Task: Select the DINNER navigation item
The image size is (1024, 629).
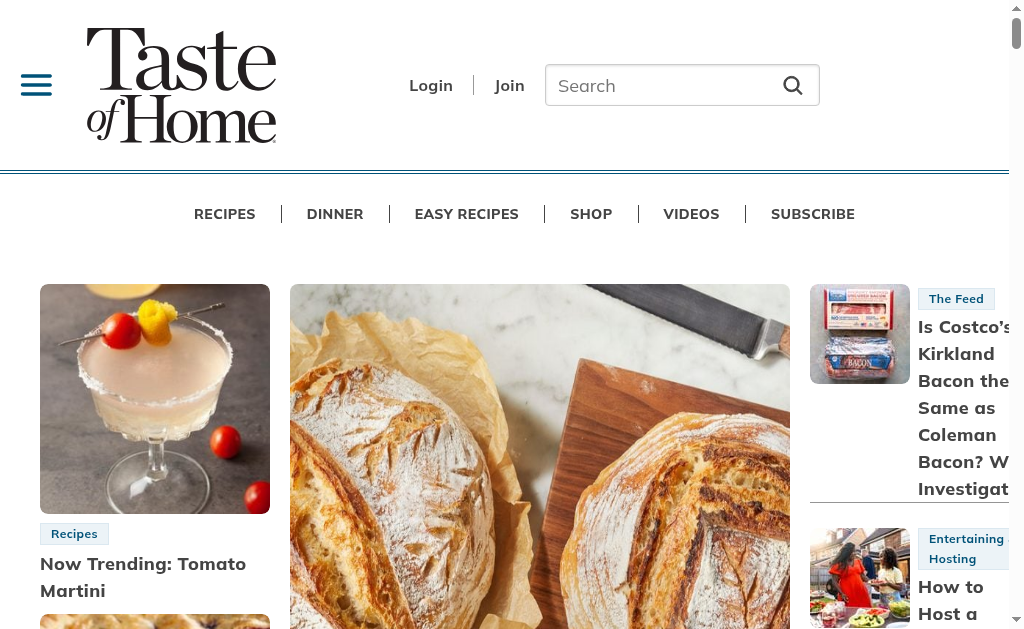Action: point(335,214)
